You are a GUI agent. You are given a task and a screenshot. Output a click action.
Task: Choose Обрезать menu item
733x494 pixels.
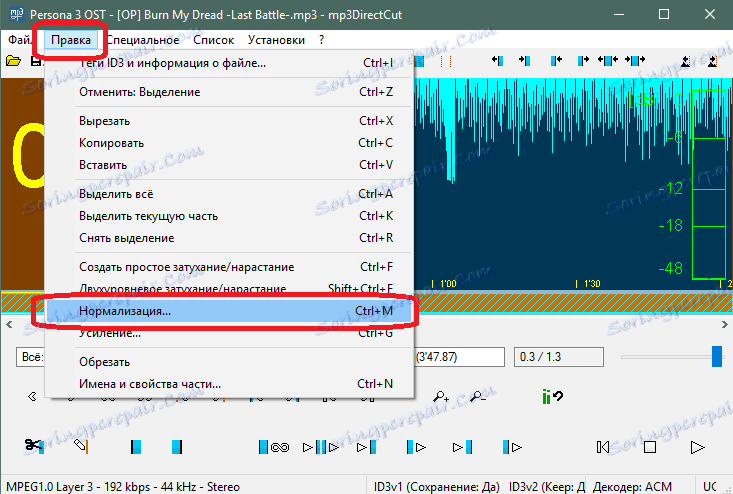pos(229,362)
